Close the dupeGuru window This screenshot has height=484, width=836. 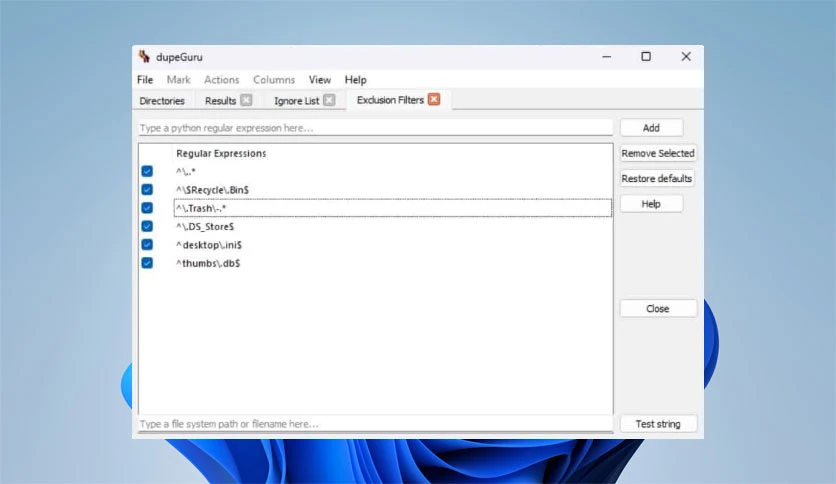click(x=686, y=57)
